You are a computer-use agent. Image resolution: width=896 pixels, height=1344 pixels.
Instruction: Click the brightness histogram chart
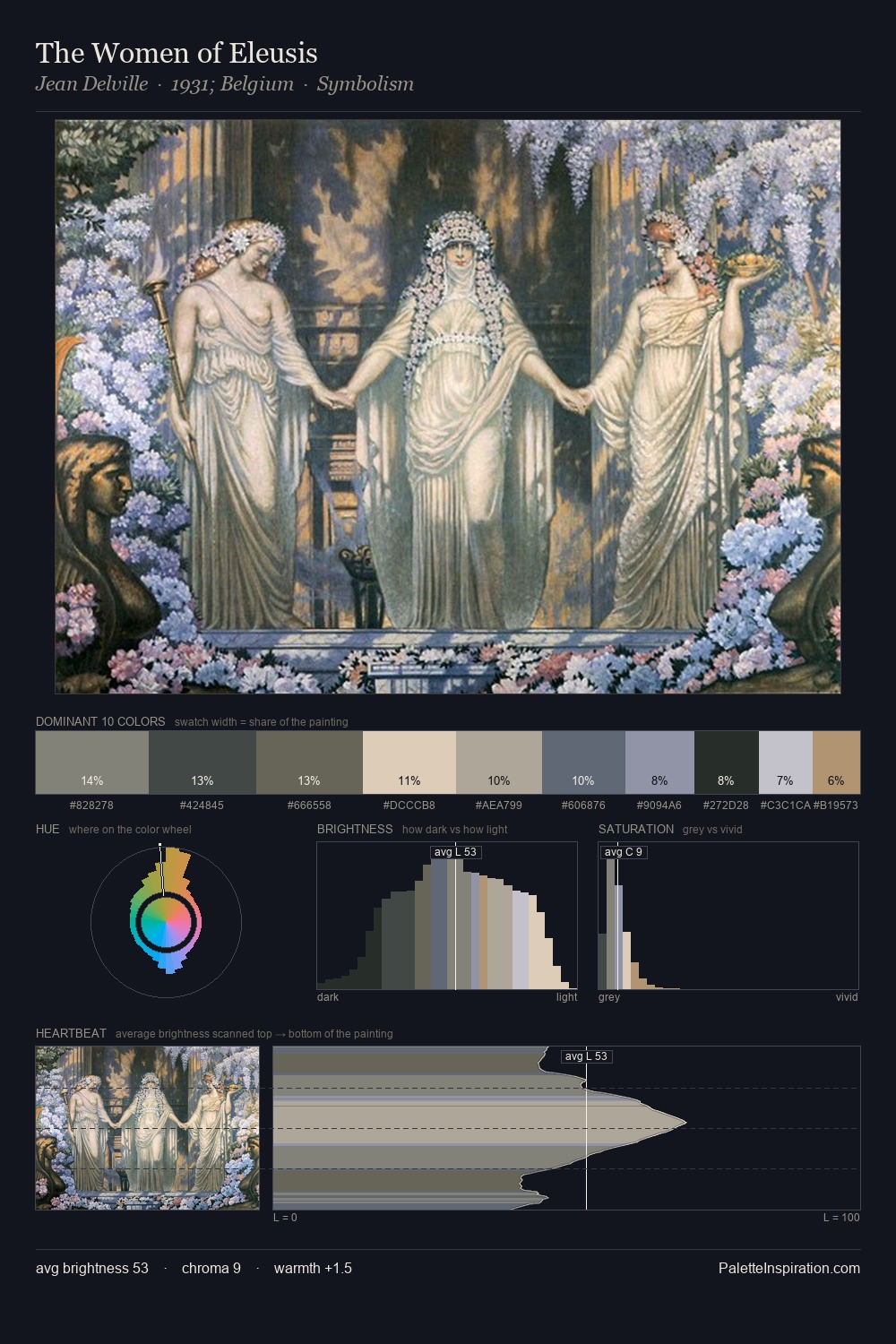point(447,916)
